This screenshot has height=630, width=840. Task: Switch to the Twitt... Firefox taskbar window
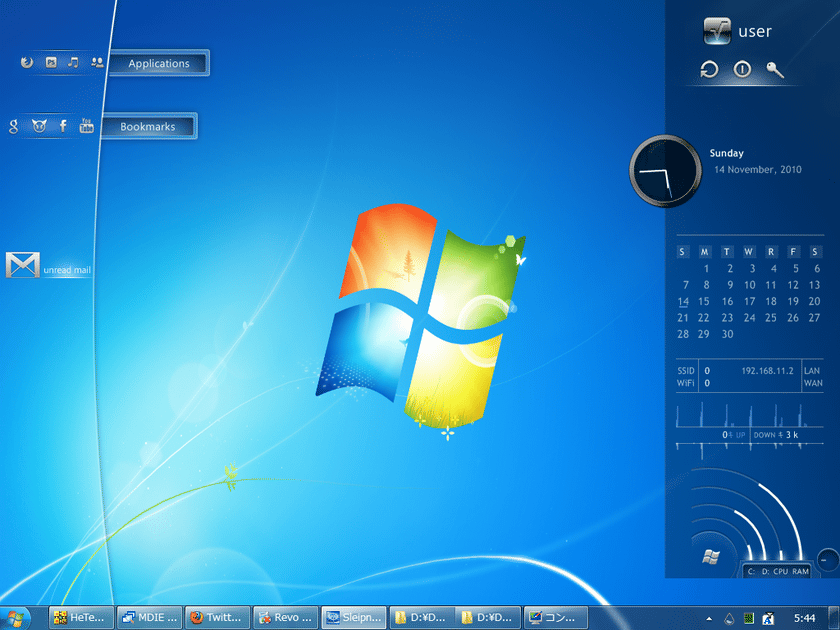coord(218,618)
